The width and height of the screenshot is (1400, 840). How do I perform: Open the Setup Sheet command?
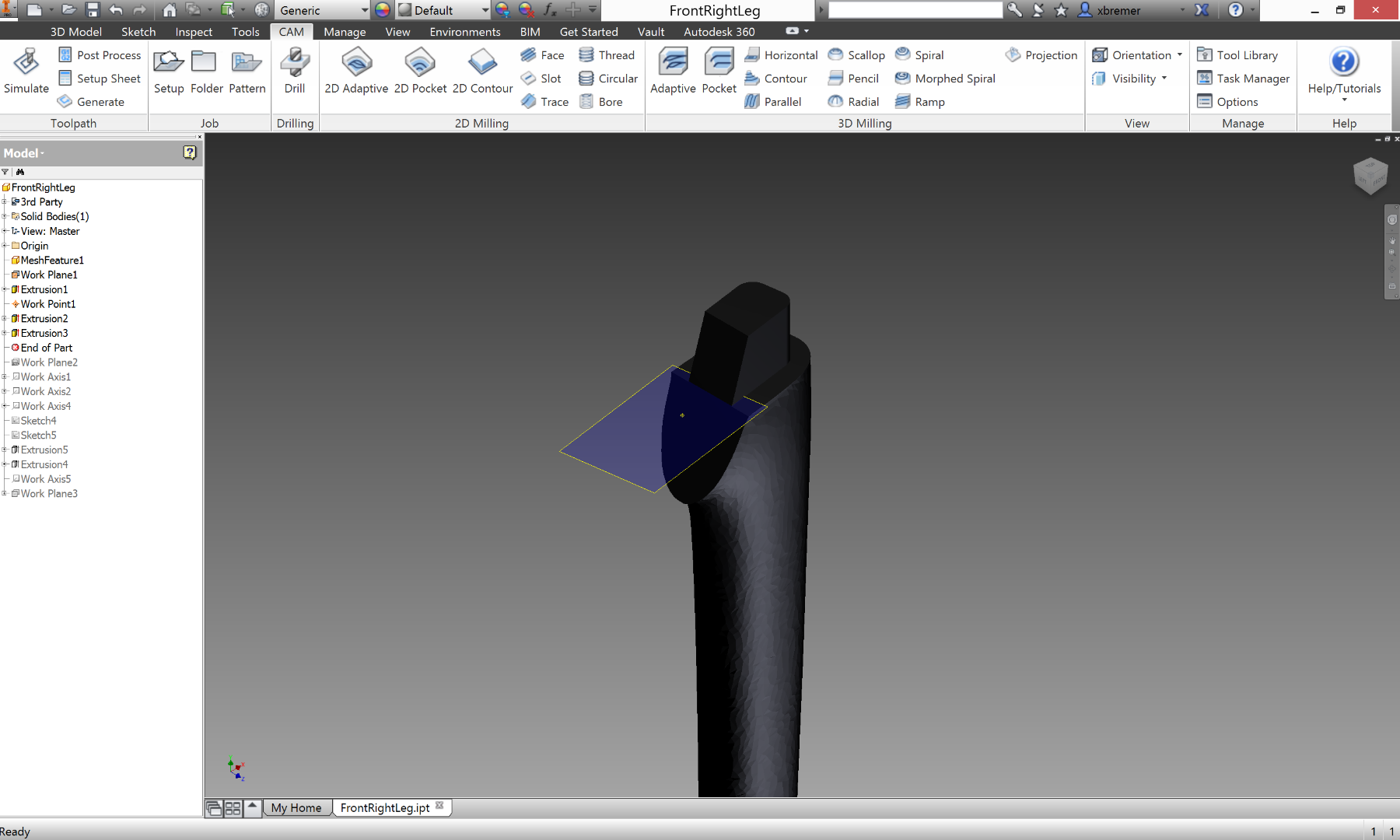(100, 79)
